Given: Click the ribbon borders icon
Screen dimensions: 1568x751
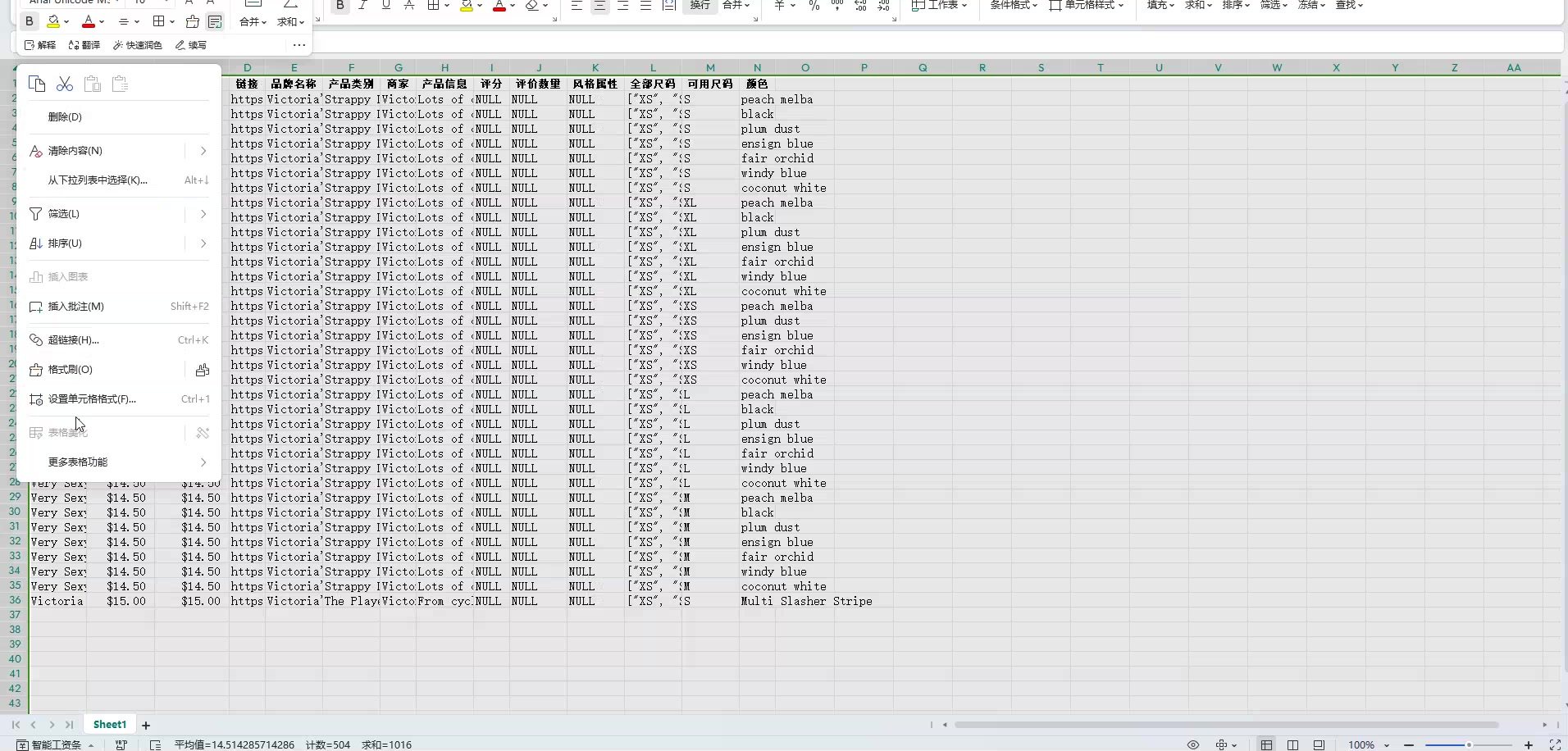Looking at the screenshot, I should [433, 5].
